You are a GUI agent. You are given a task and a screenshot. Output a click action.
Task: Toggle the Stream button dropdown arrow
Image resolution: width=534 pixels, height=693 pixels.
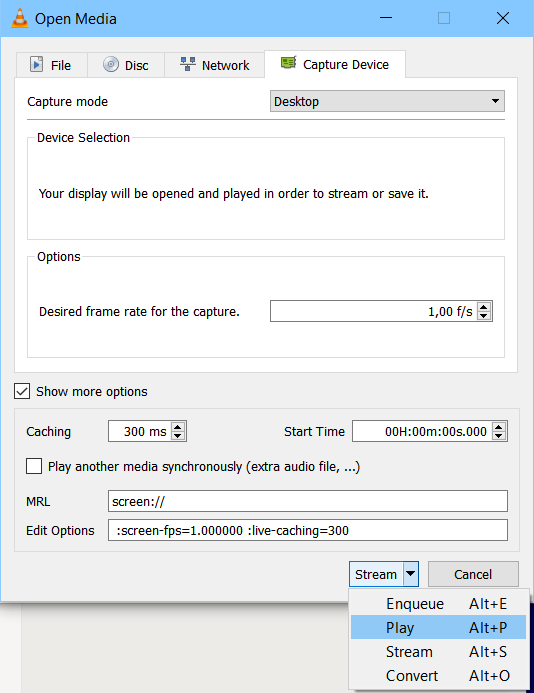pyautogui.click(x=411, y=574)
